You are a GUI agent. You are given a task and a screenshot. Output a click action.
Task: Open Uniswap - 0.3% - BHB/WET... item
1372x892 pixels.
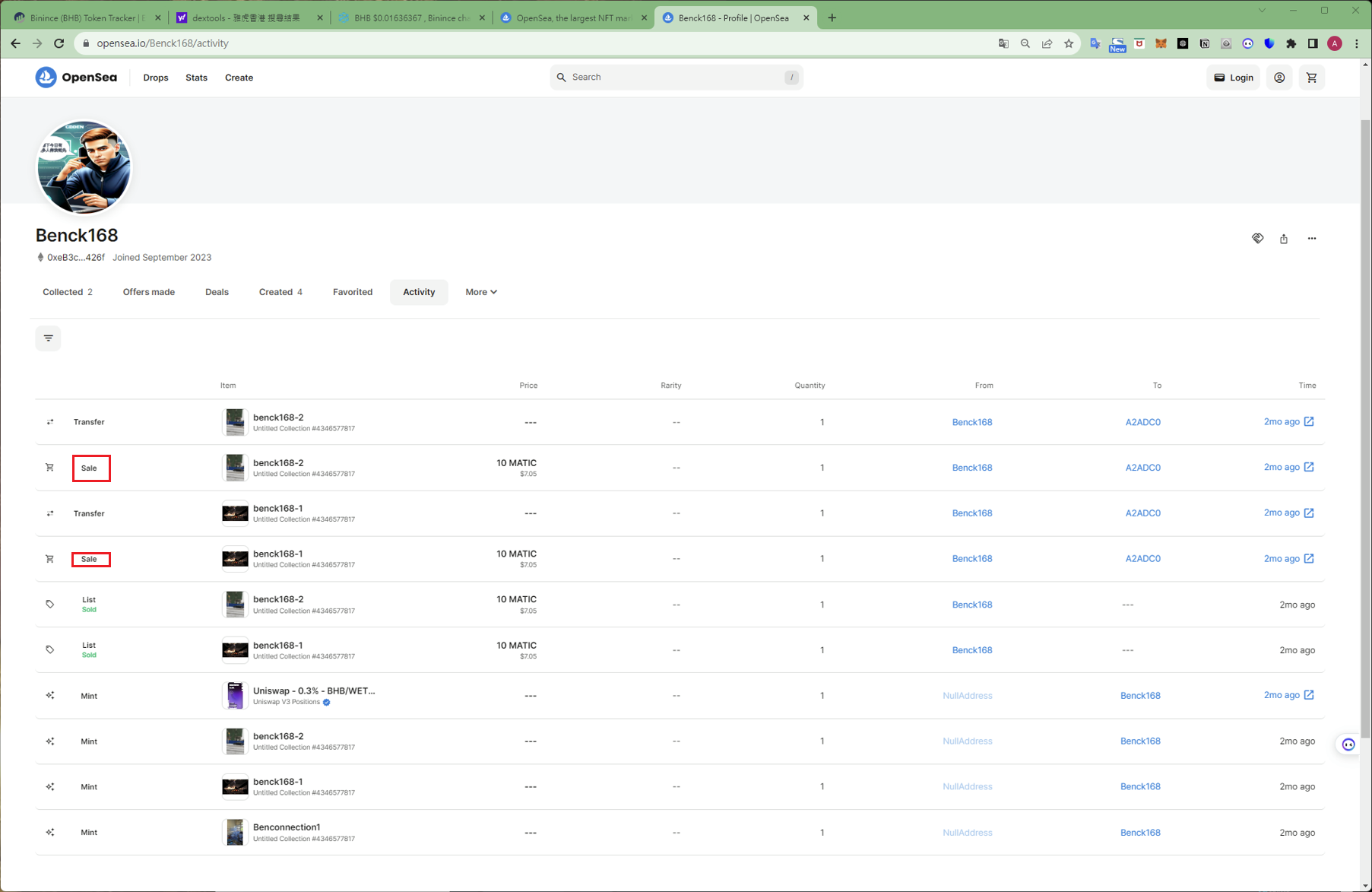[314, 690]
